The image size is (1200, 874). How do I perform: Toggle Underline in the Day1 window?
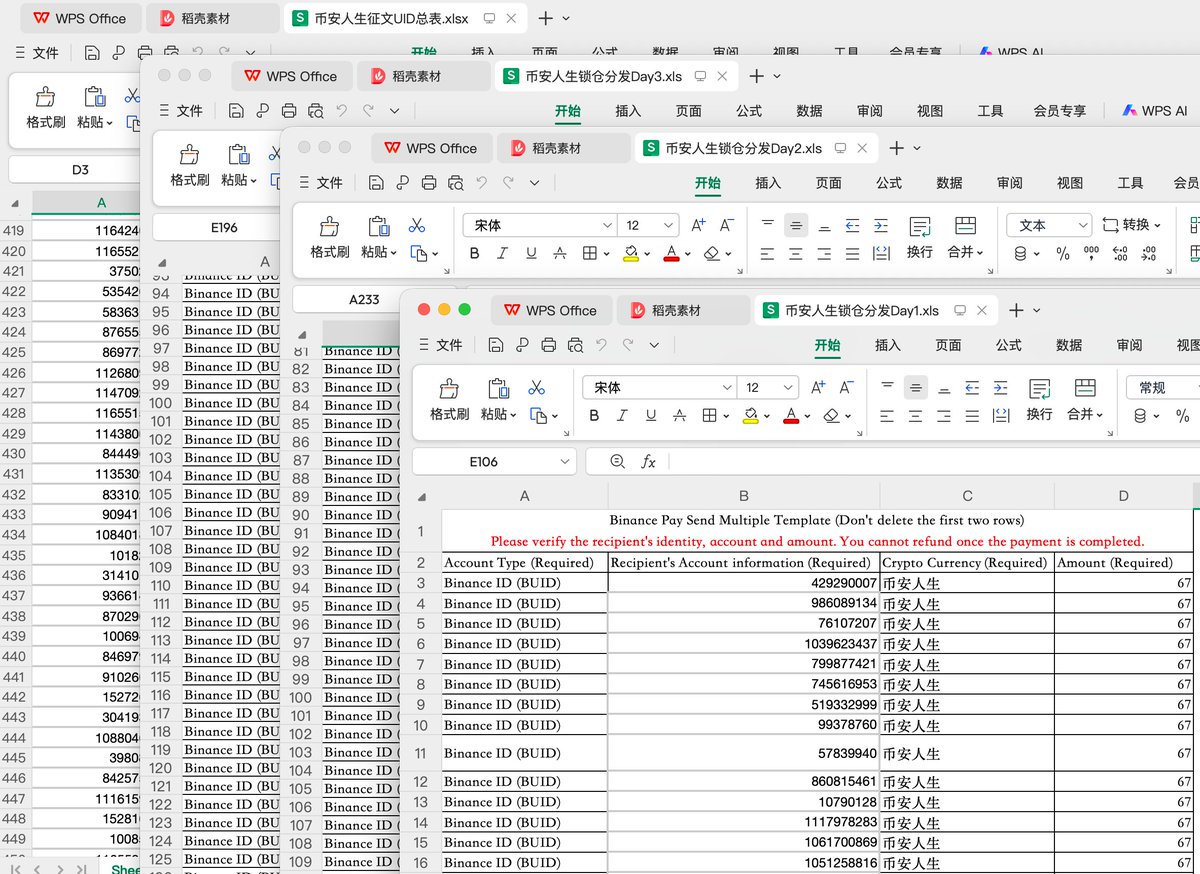pyautogui.click(x=650, y=416)
